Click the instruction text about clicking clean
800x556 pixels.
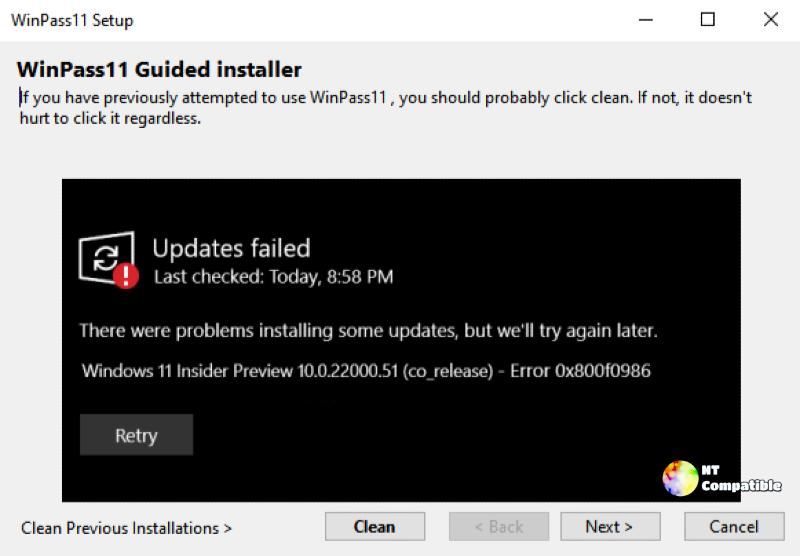pyautogui.click(x=385, y=108)
